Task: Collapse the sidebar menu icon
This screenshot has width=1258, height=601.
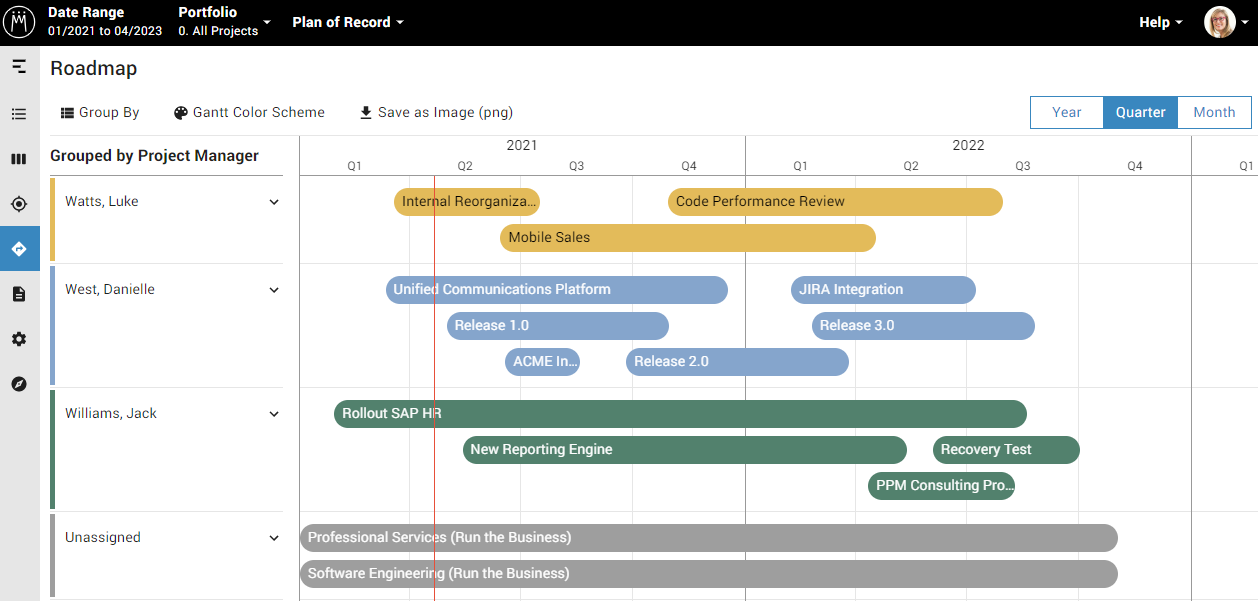Action: [19, 67]
